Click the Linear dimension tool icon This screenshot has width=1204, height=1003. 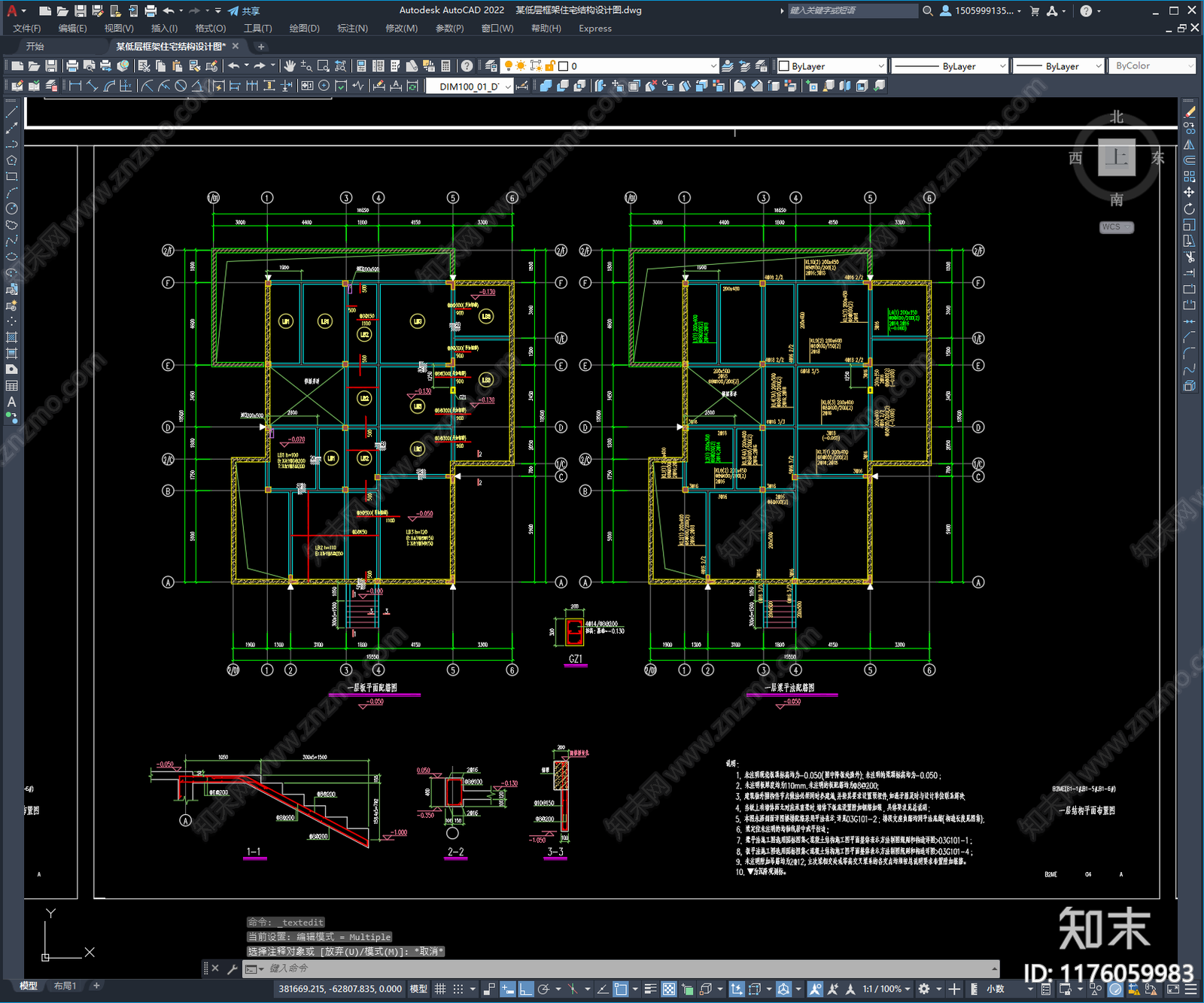pos(75,87)
